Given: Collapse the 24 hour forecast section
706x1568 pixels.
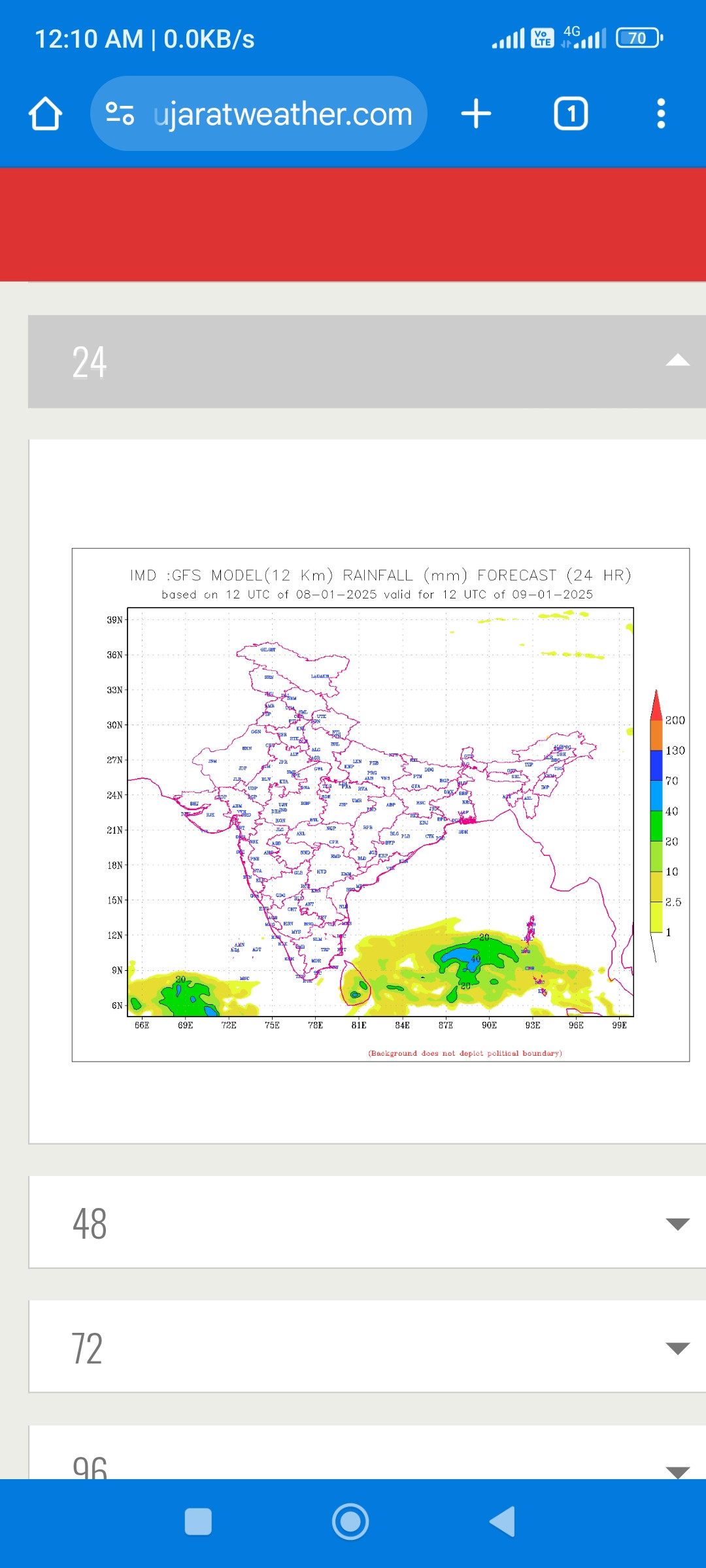Looking at the screenshot, I should coord(677,361).
